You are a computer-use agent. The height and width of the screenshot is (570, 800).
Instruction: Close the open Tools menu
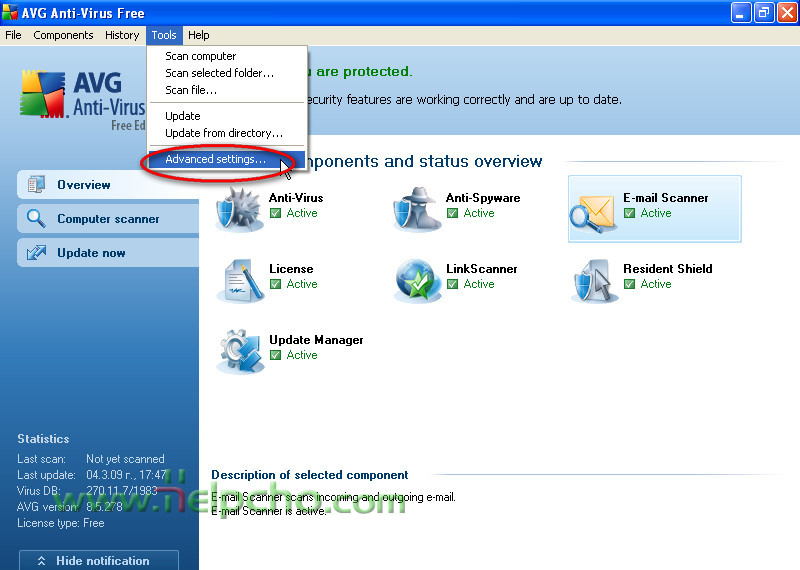point(164,35)
